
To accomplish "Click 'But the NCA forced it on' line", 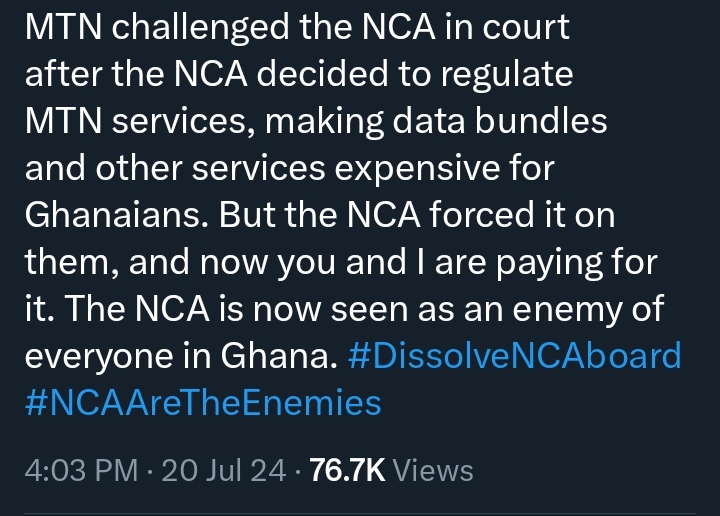I will click(416, 215).
